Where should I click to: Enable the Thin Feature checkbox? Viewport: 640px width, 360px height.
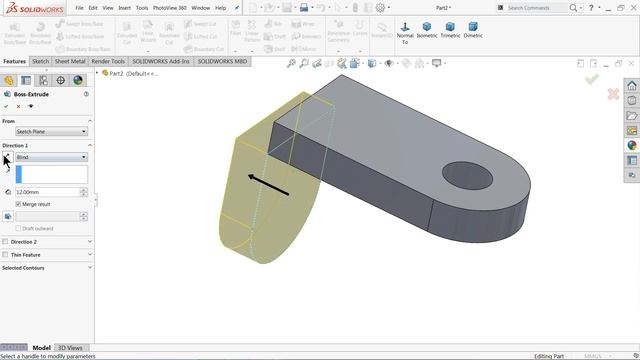click(5, 255)
